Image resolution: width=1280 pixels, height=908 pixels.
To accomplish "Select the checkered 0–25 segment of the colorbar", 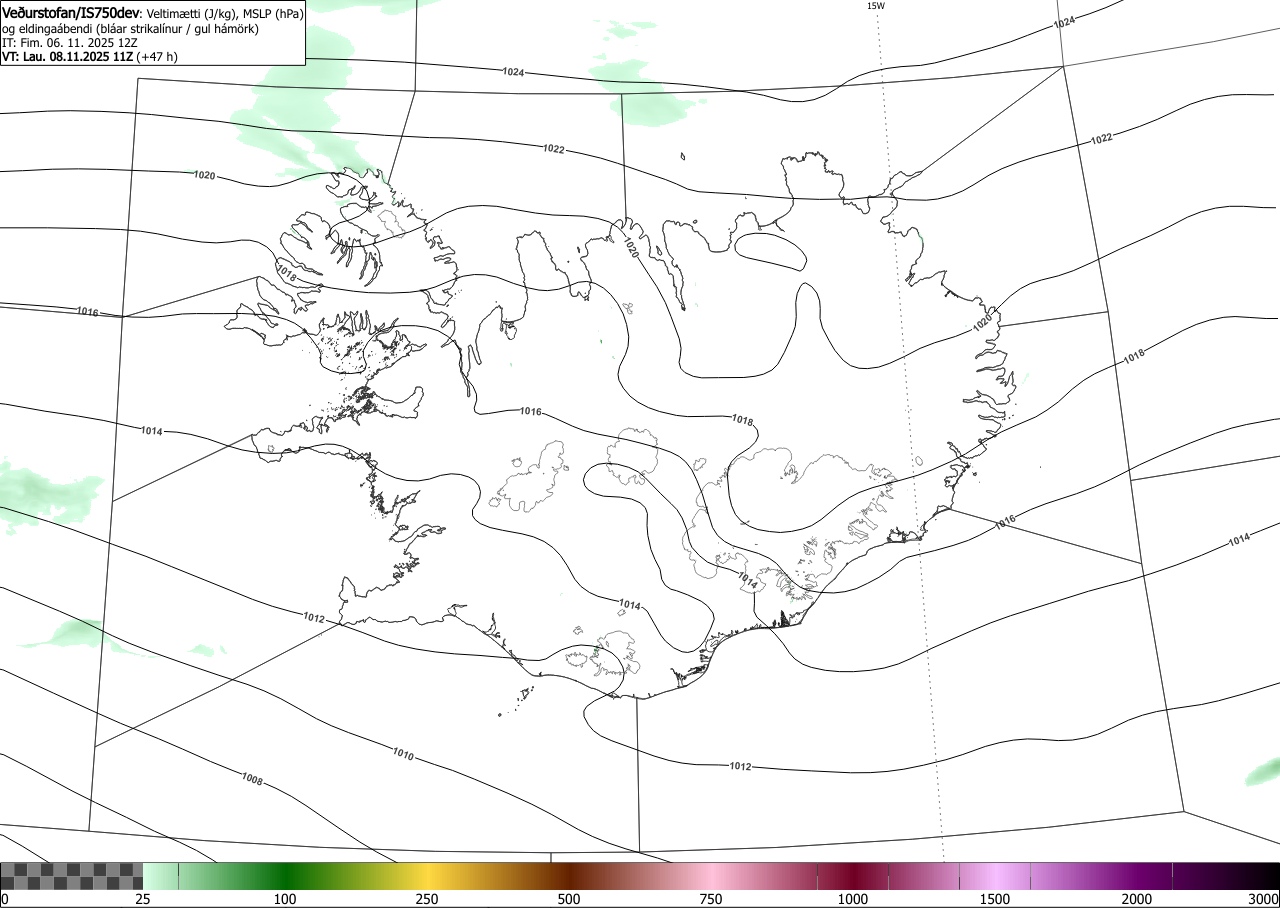I will pos(72,876).
